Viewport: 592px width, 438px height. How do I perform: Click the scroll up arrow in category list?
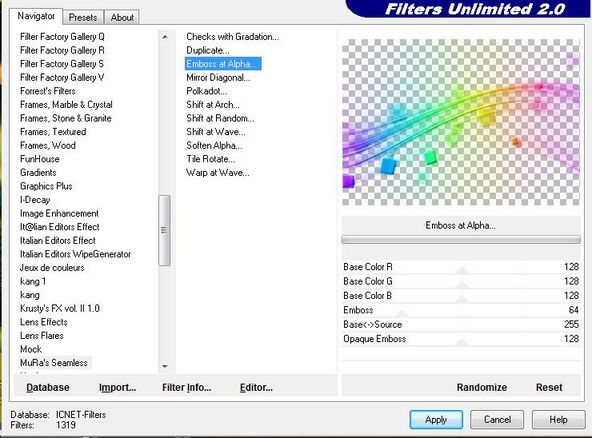165,37
